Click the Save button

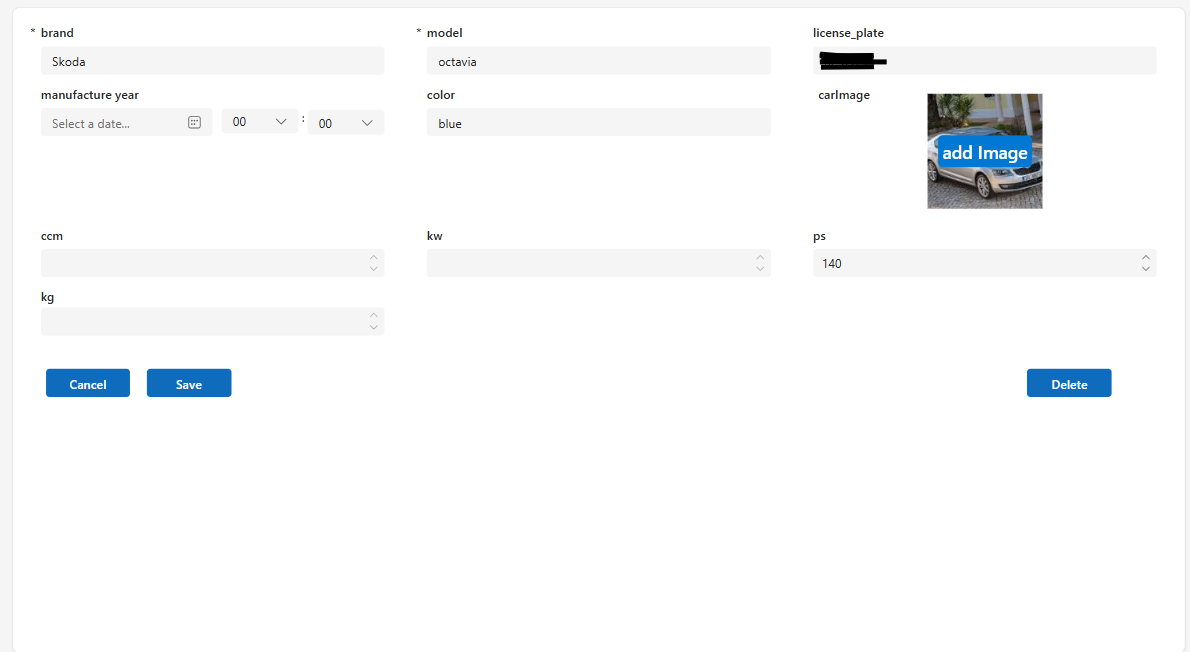(189, 383)
